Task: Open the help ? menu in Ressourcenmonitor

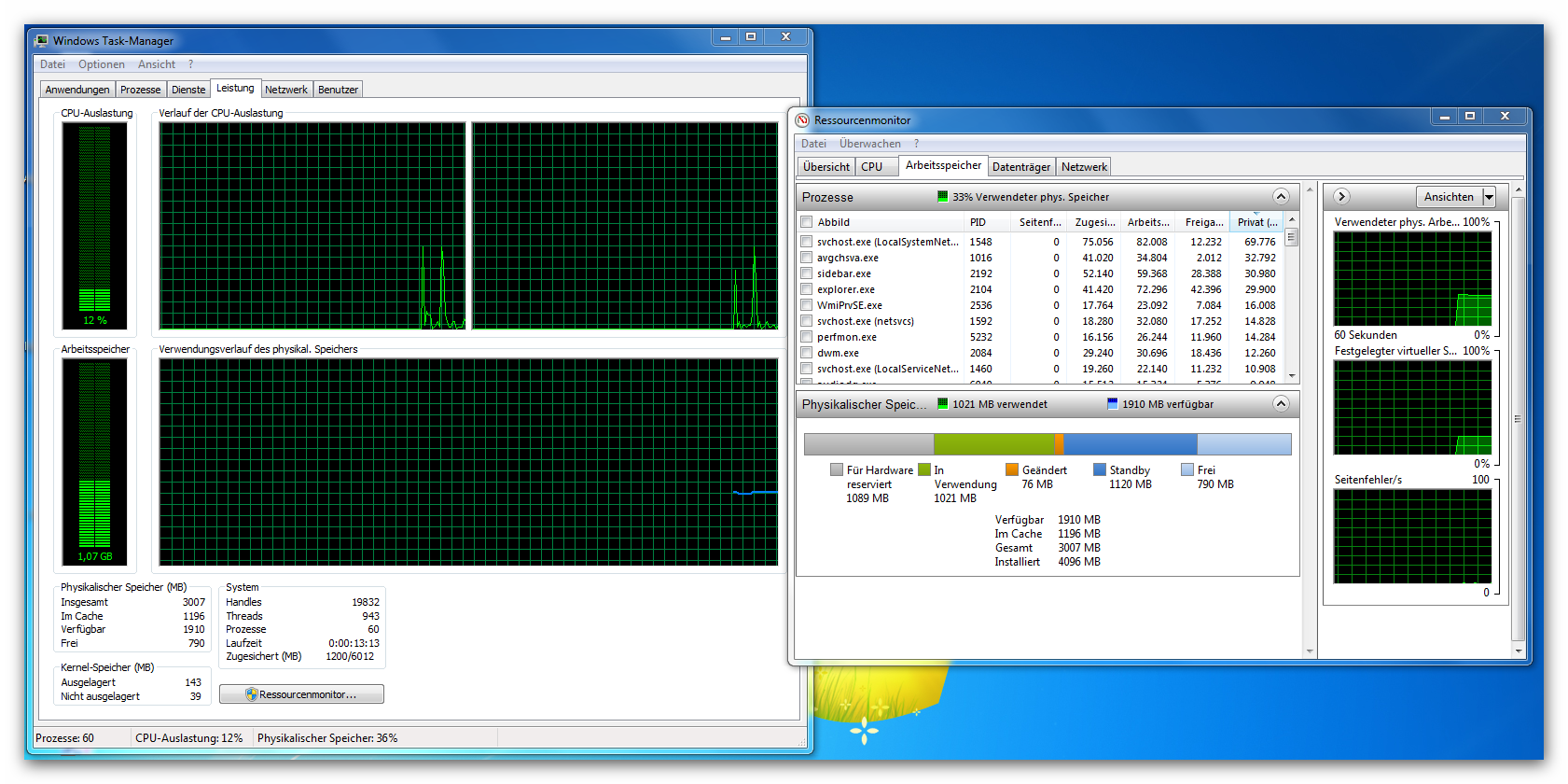Action: pyautogui.click(x=916, y=143)
